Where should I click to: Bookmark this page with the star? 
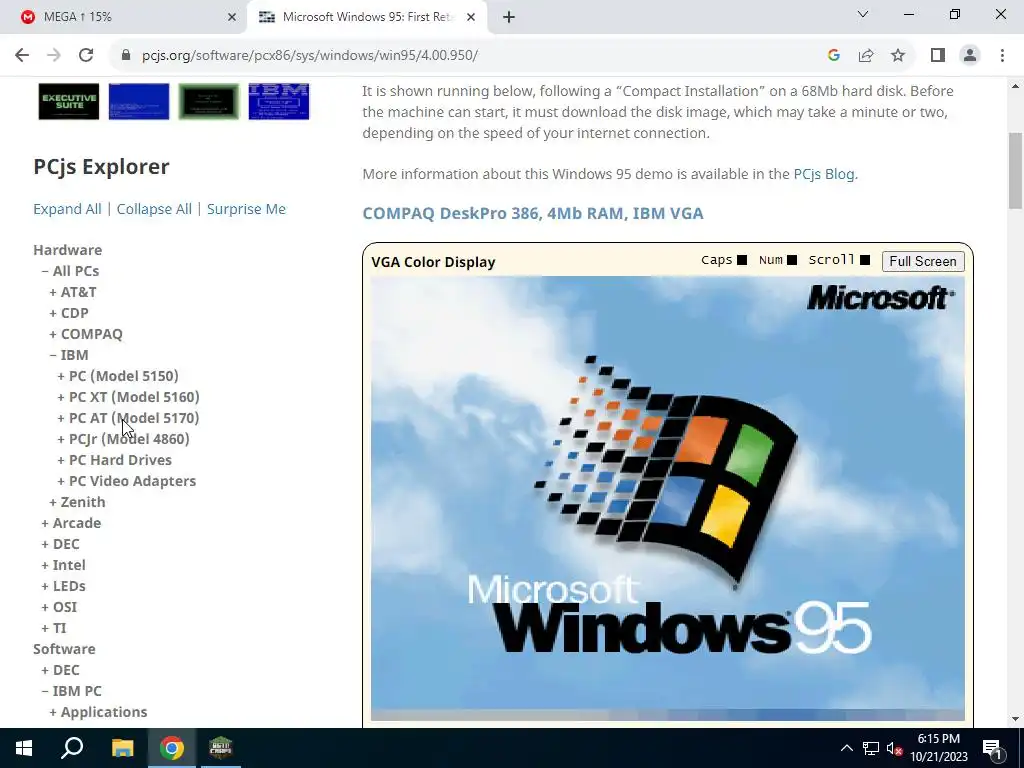coord(898,56)
